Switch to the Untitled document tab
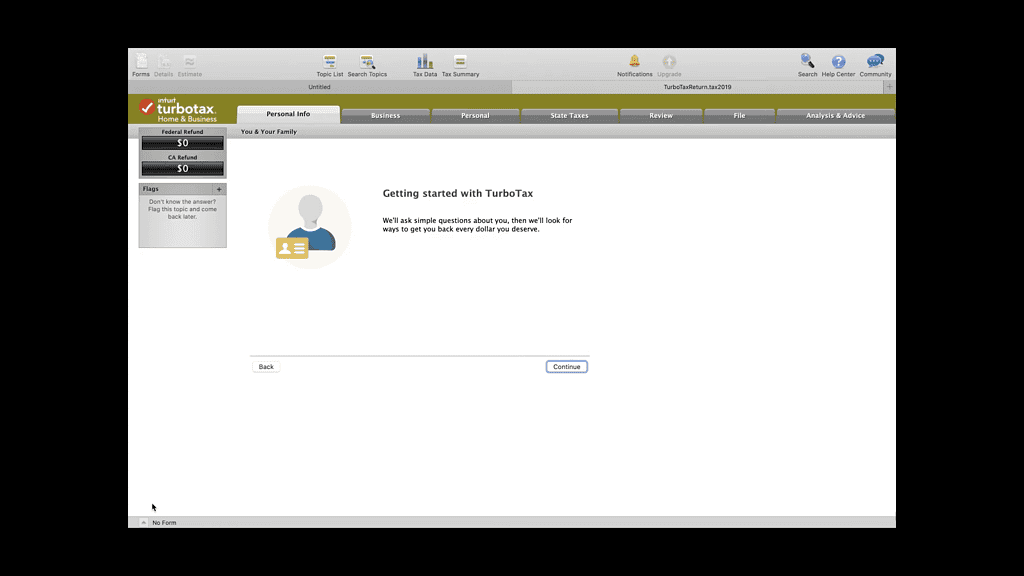This screenshot has width=1024, height=576. [319, 87]
